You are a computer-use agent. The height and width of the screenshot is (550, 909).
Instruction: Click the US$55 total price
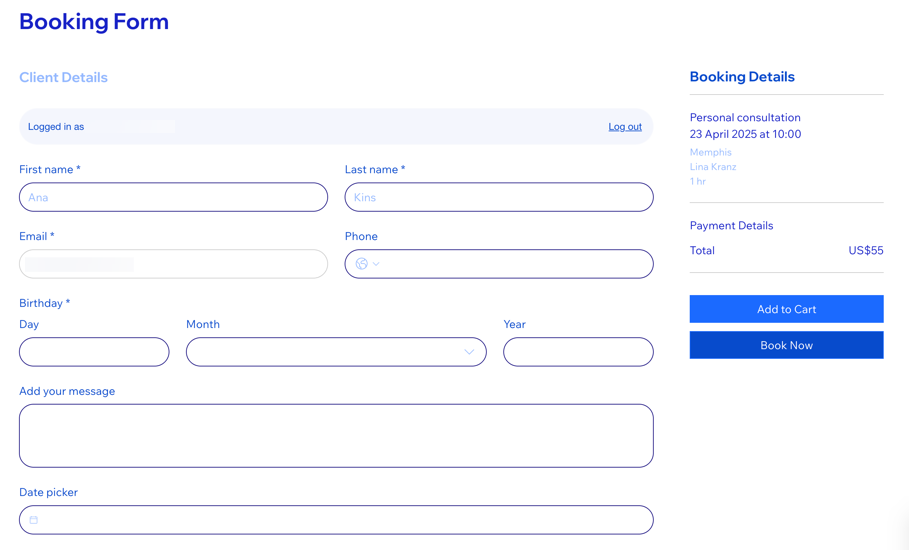click(x=865, y=251)
